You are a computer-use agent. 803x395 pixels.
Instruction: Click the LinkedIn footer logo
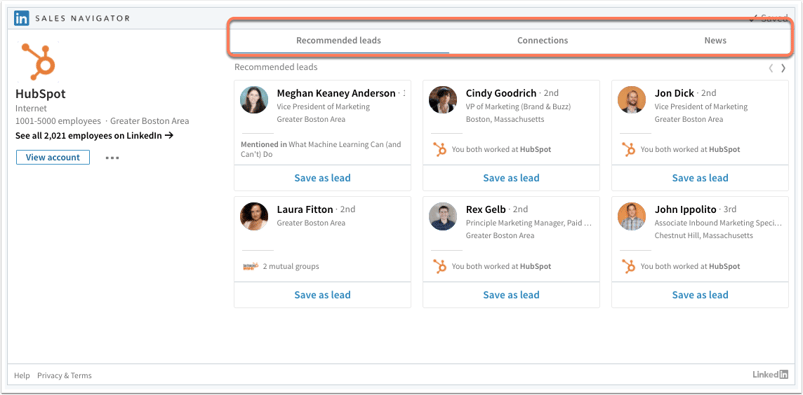(770, 375)
